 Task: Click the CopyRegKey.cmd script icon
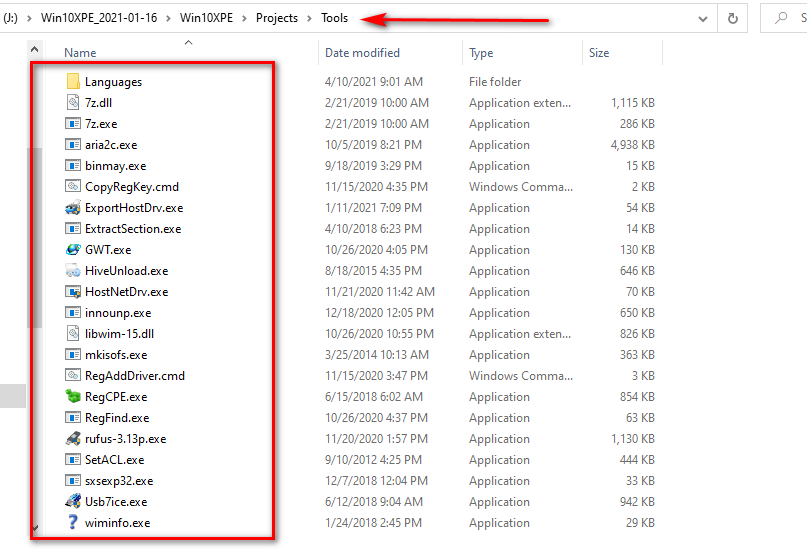[x=73, y=186]
